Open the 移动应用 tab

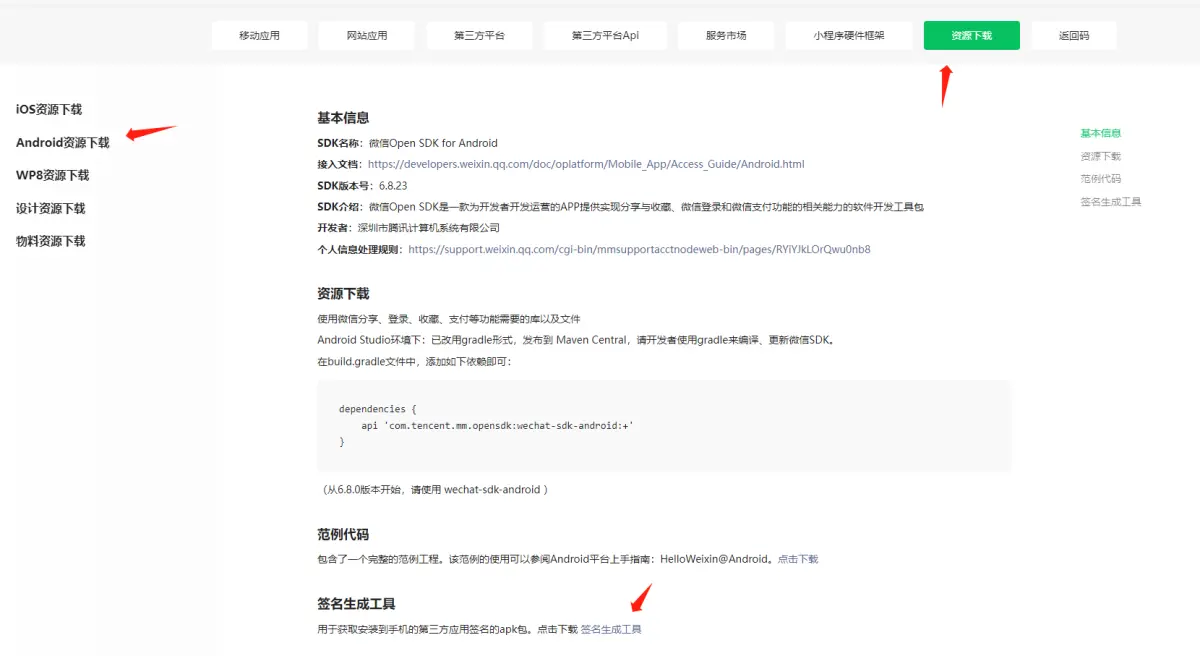(x=259, y=35)
